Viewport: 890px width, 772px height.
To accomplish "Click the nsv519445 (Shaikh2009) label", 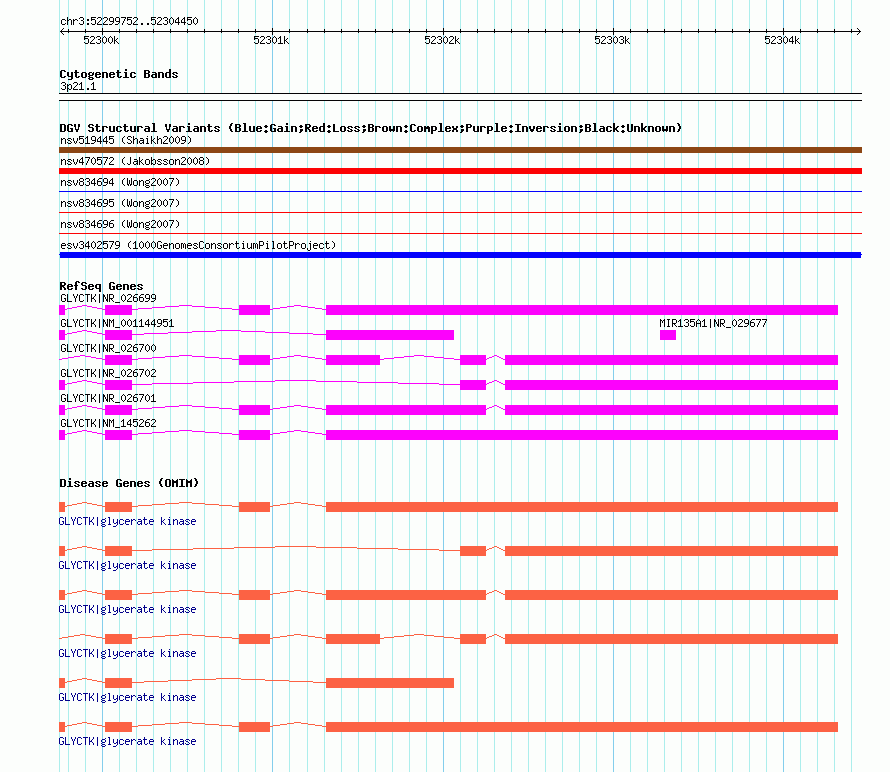I will click(x=126, y=140).
